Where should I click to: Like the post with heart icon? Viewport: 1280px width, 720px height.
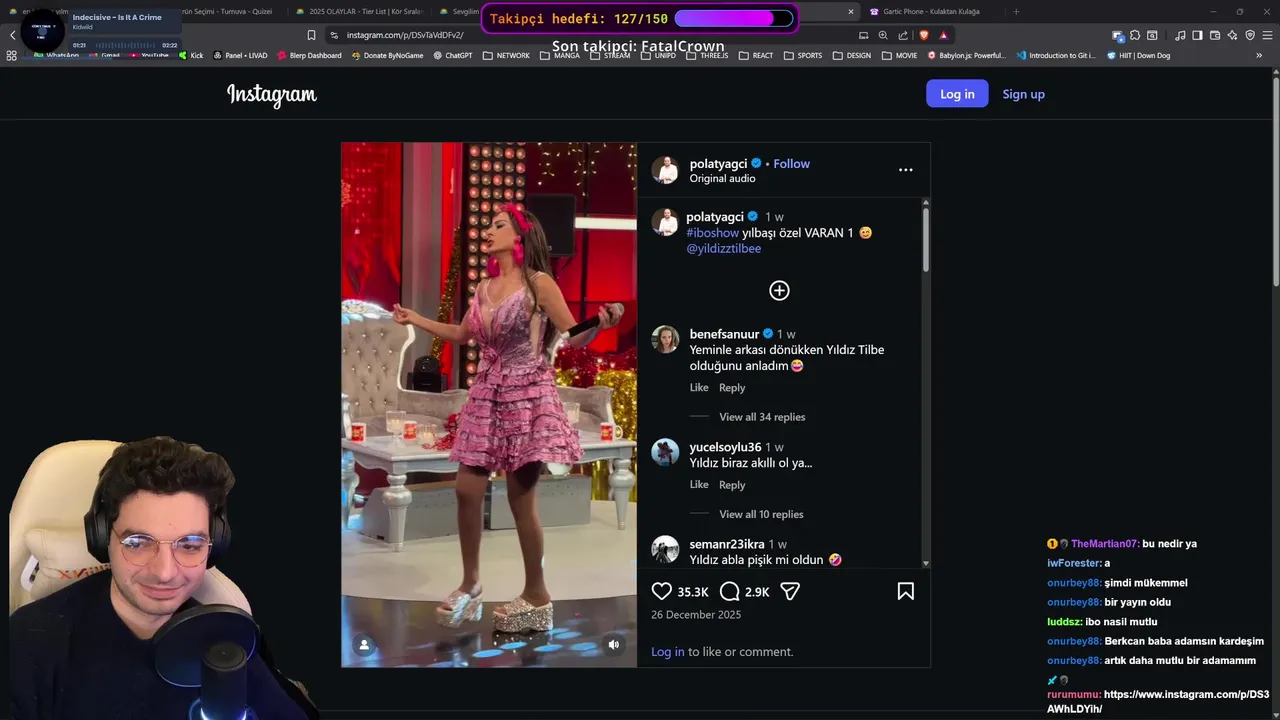click(x=662, y=591)
